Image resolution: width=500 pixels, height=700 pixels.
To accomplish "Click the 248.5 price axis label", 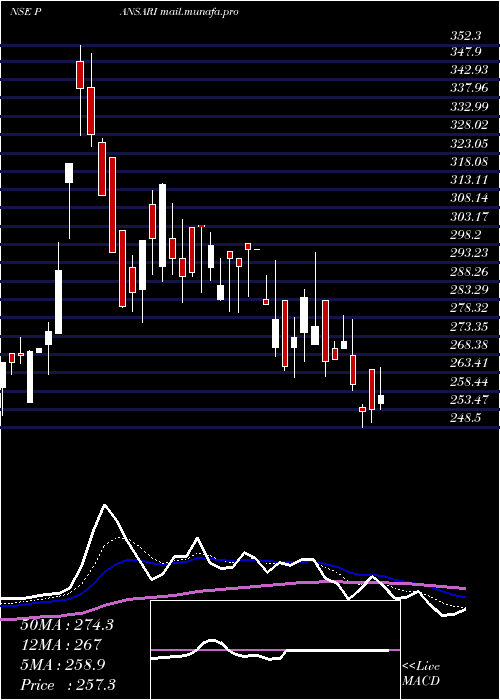I will (x=466, y=418).
